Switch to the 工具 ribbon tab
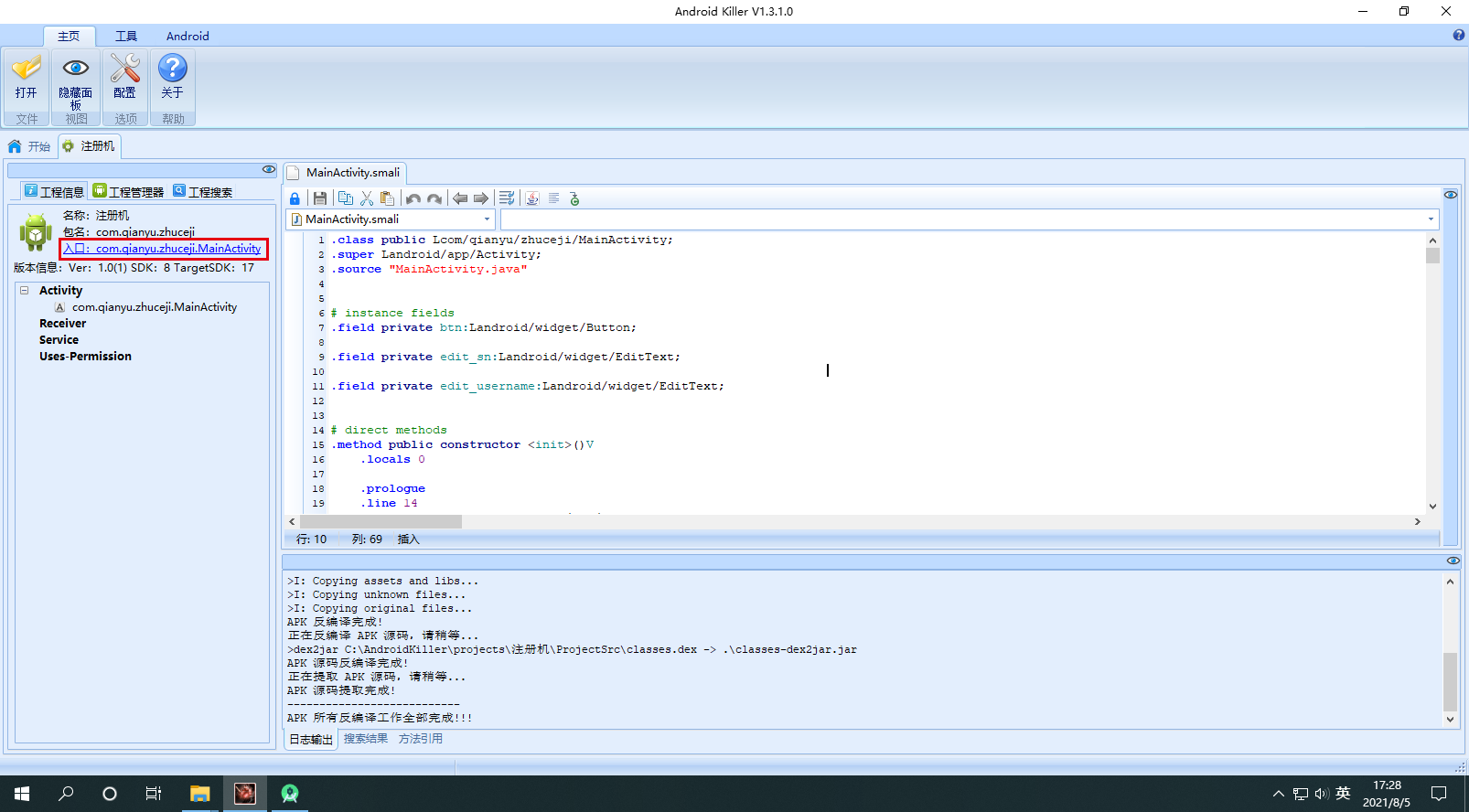This screenshot has width=1469, height=812. click(126, 37)
